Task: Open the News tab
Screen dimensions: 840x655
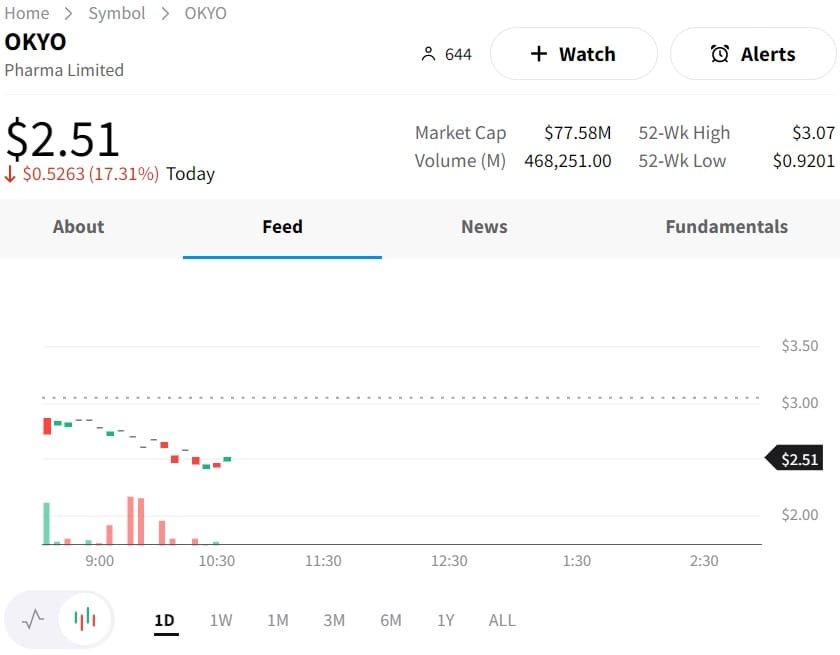Action: 484,227
